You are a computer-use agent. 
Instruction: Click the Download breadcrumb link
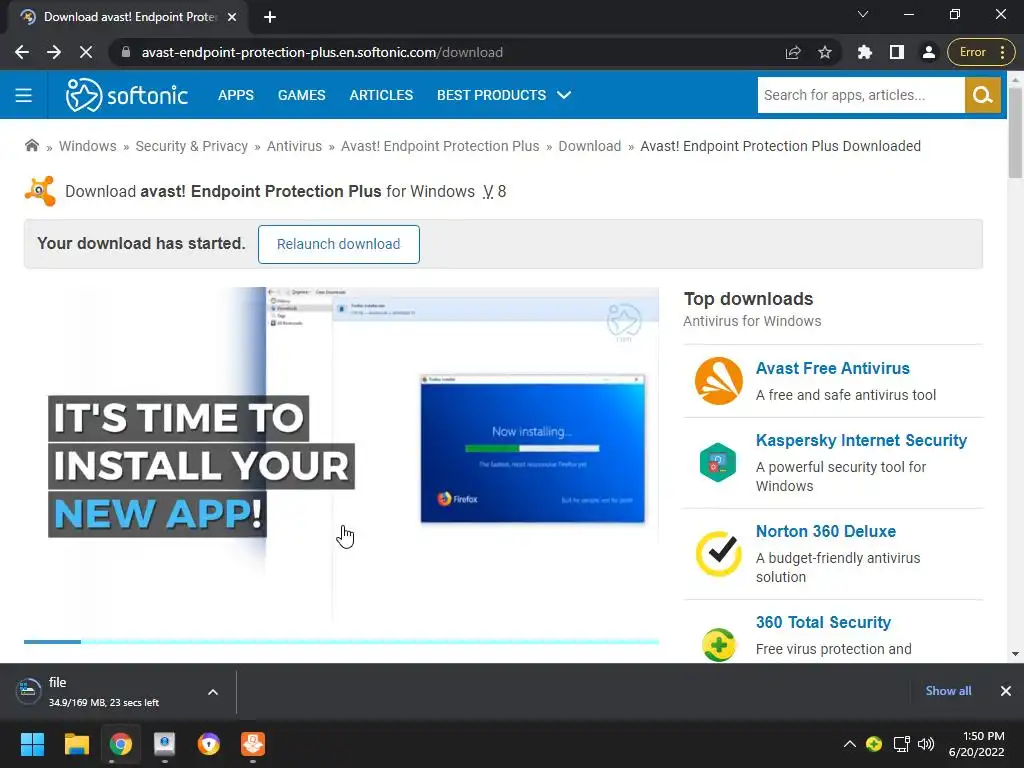tap(590, 146)
